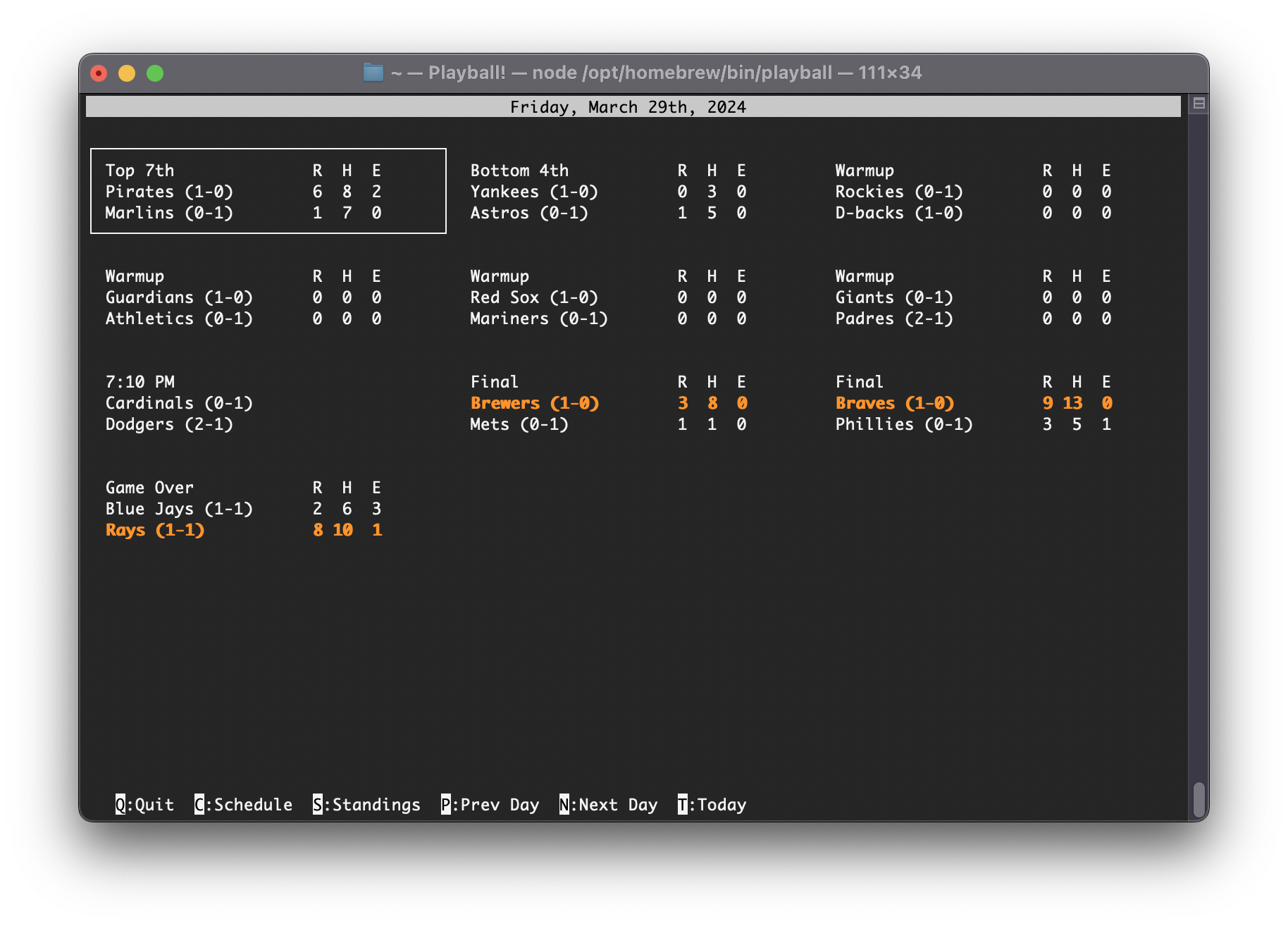The image size is (1288, 926).
Task: Select the Red Sox vs Mariners game
Action: coord(608,297)
